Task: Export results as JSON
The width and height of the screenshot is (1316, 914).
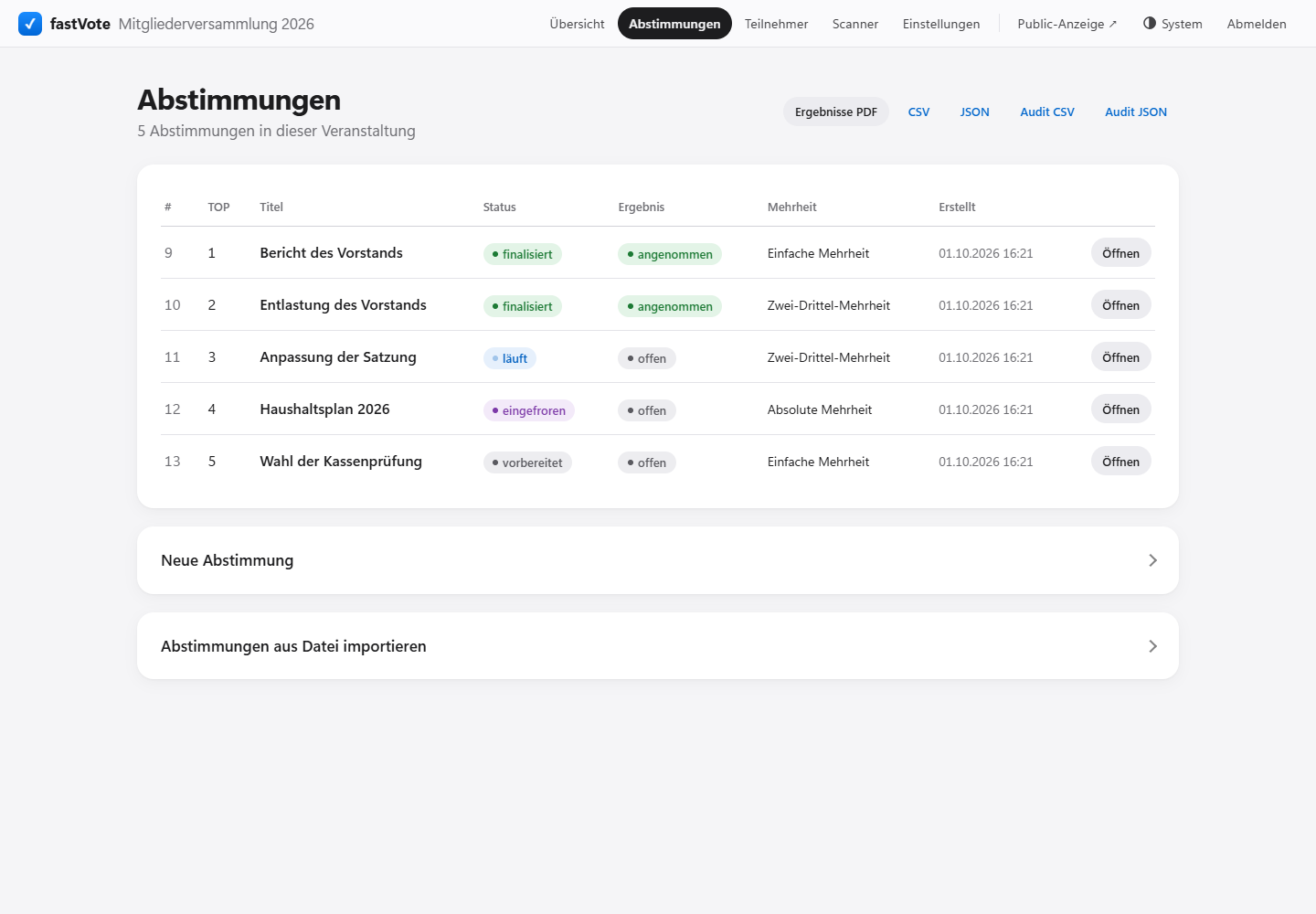Action: tap(974, 112)
